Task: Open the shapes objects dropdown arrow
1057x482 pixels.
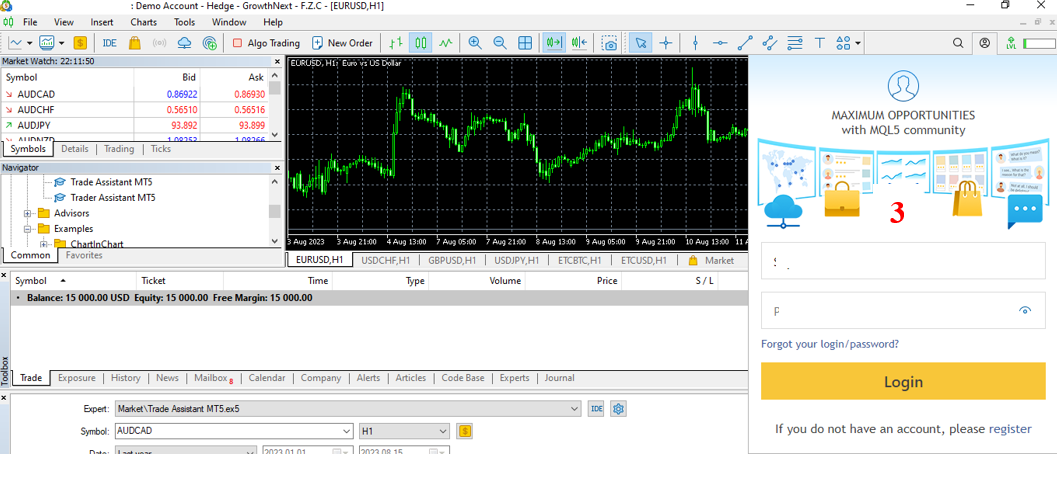Action: click(858, 43)
